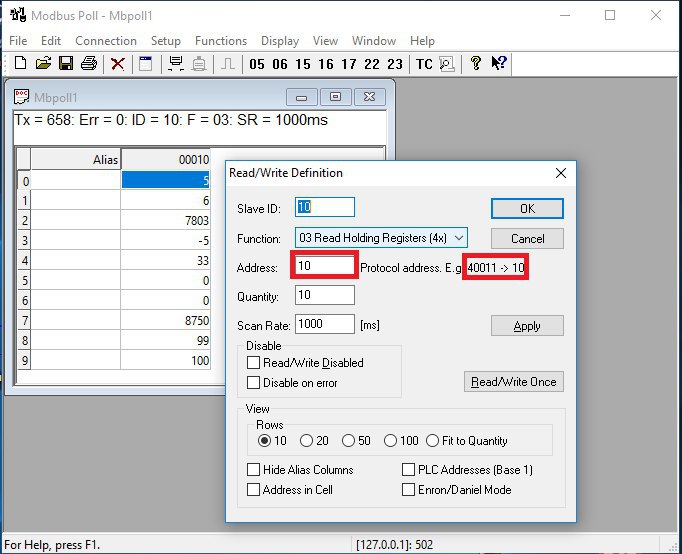Select function 17 in the toolbar
This screenshot has height=554, width=682.
[349, 64]
